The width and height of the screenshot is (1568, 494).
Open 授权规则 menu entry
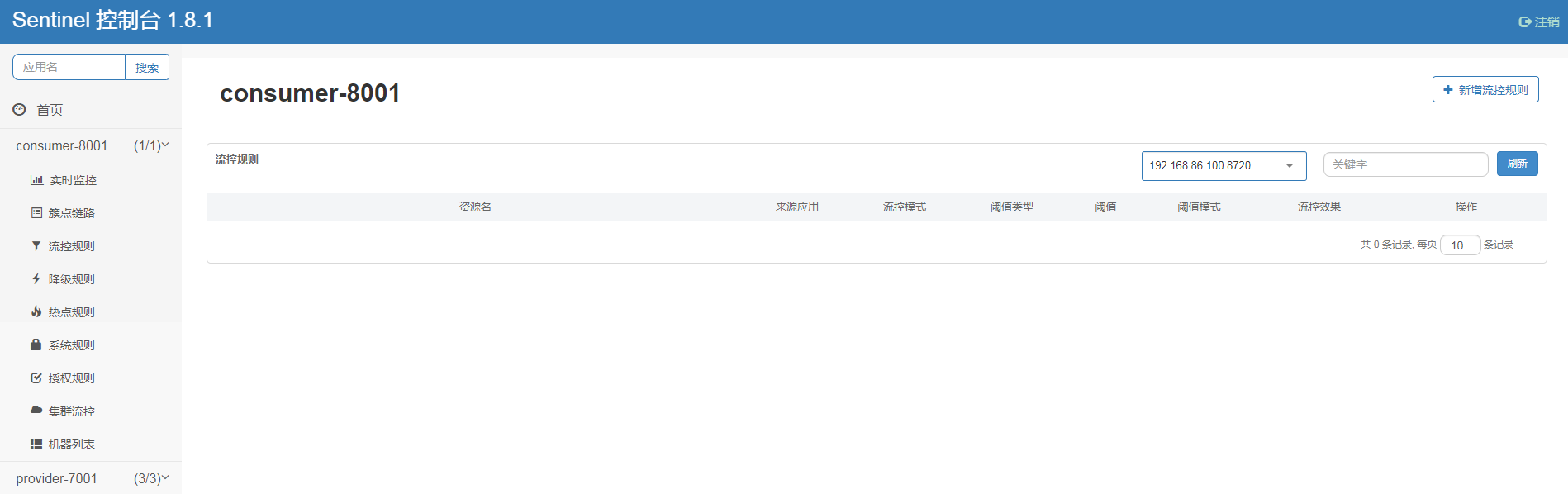click(72, 378)
